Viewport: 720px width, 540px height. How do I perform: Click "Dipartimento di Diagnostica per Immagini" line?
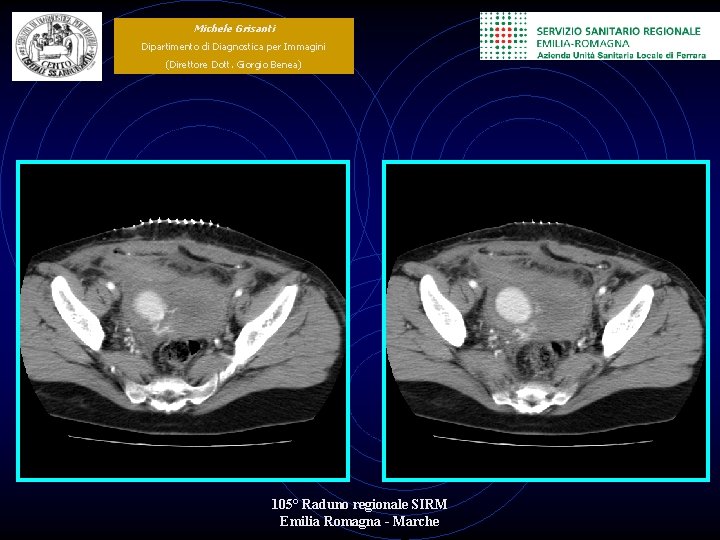point(233,46)
